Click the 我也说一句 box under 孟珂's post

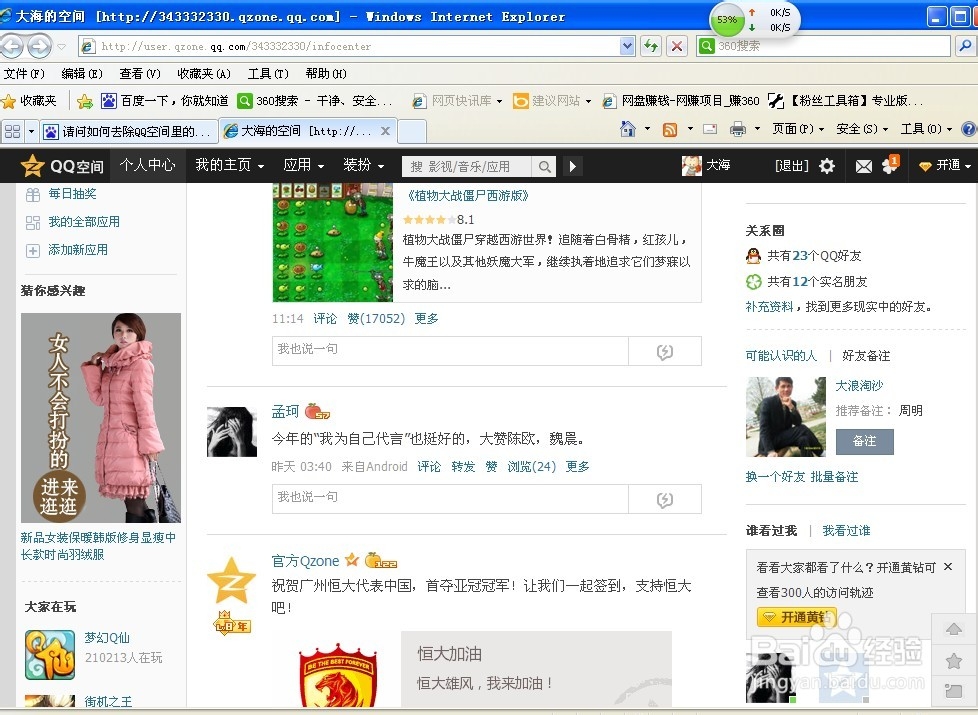[x=450, y=499]
